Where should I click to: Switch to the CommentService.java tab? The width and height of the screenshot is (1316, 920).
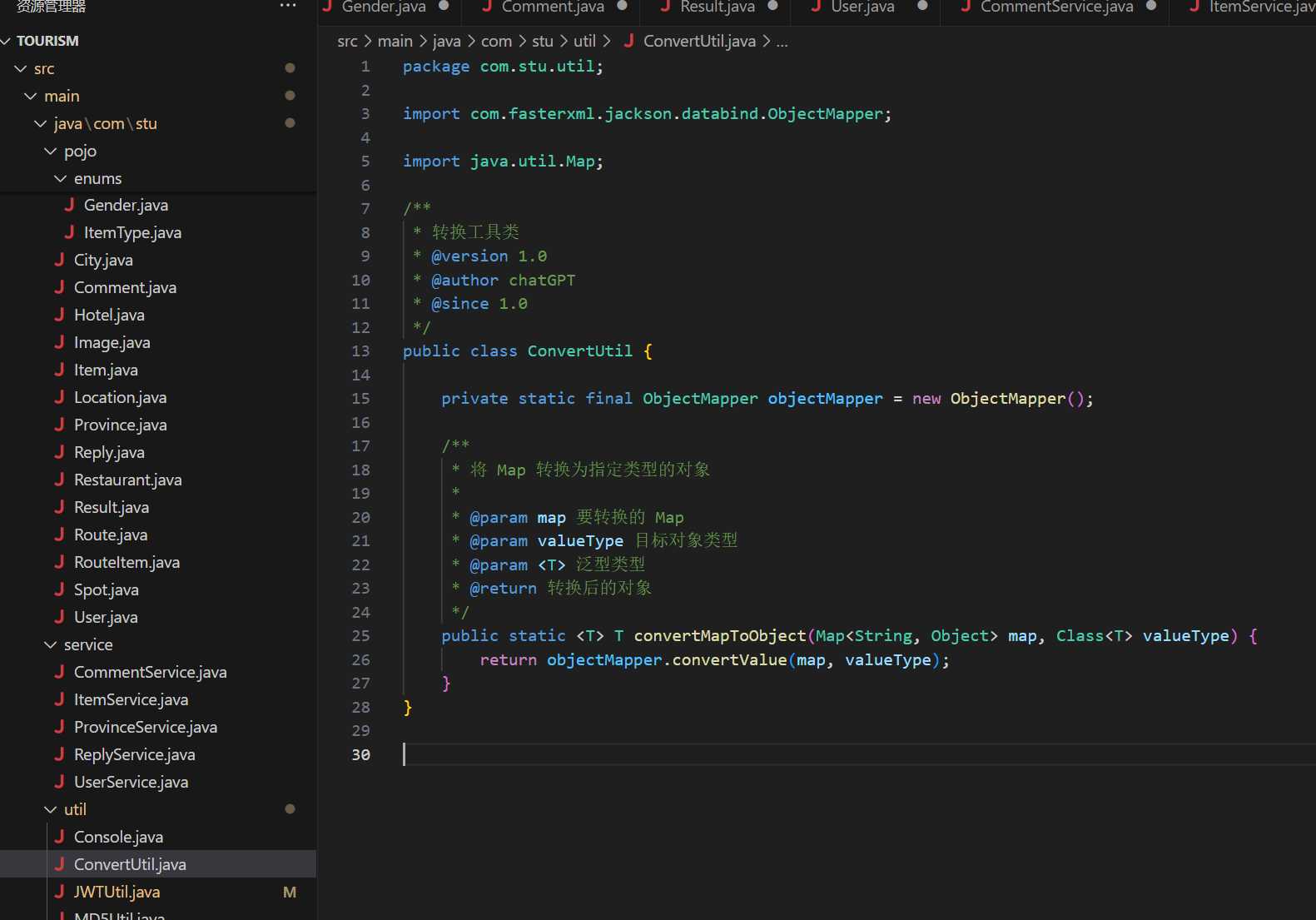(x=1055, y=7)
